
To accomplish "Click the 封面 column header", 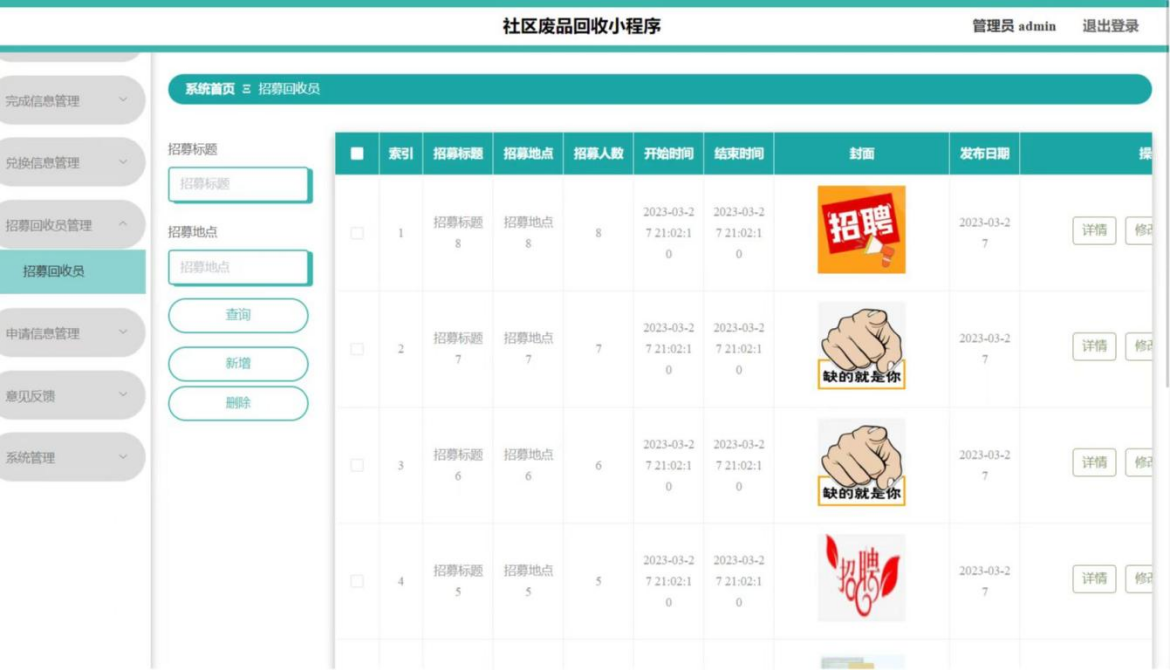I will (x=861, y=153).
